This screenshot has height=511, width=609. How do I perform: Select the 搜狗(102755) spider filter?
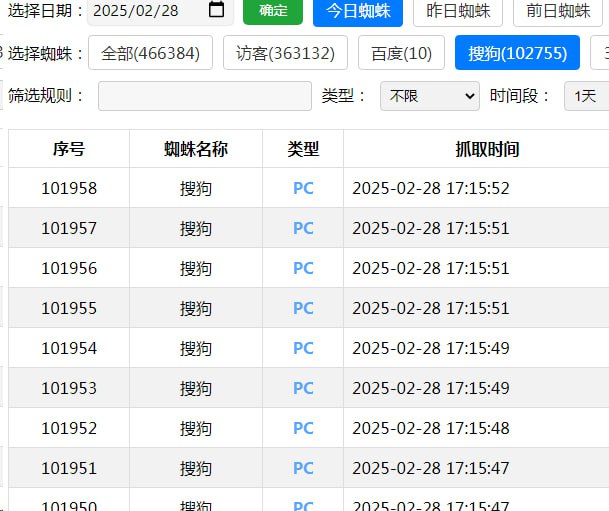pos(517,53)
